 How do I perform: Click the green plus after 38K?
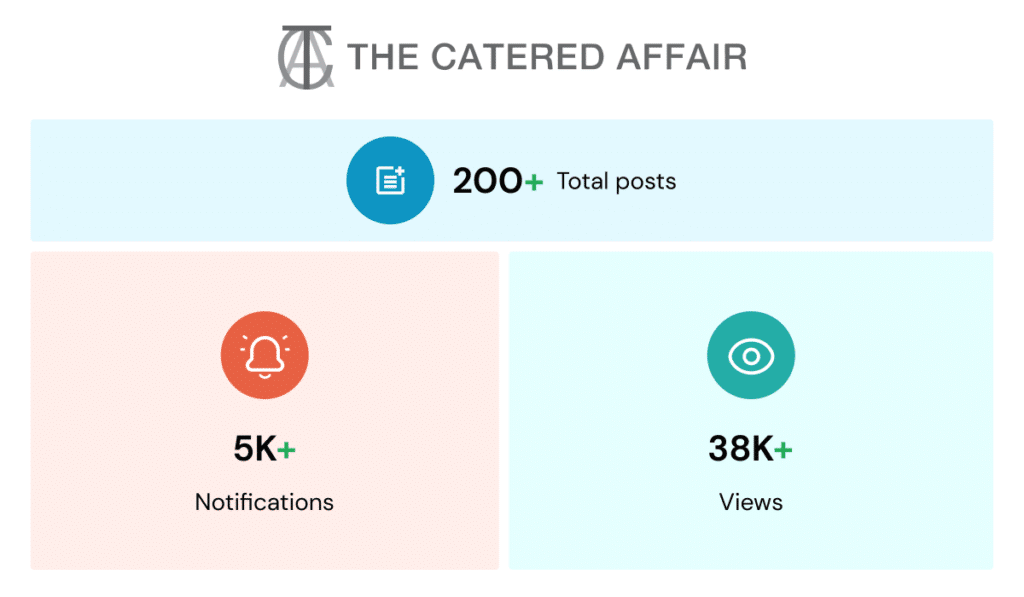click(783, 449)
